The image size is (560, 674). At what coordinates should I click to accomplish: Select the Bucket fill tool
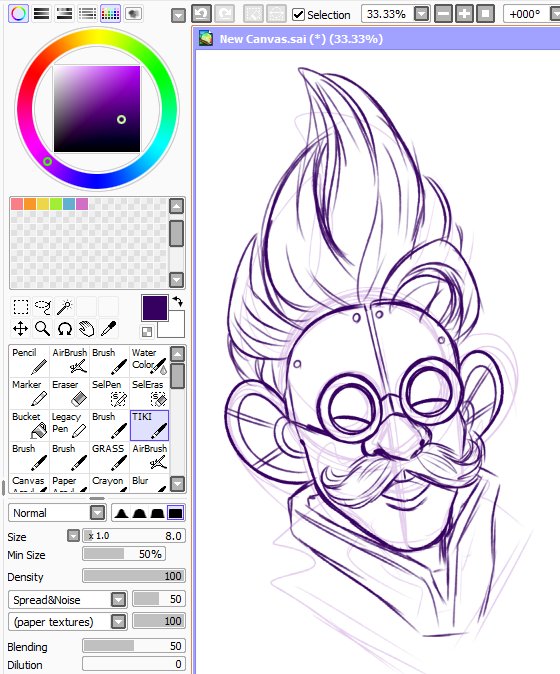(x=29, y=425)
